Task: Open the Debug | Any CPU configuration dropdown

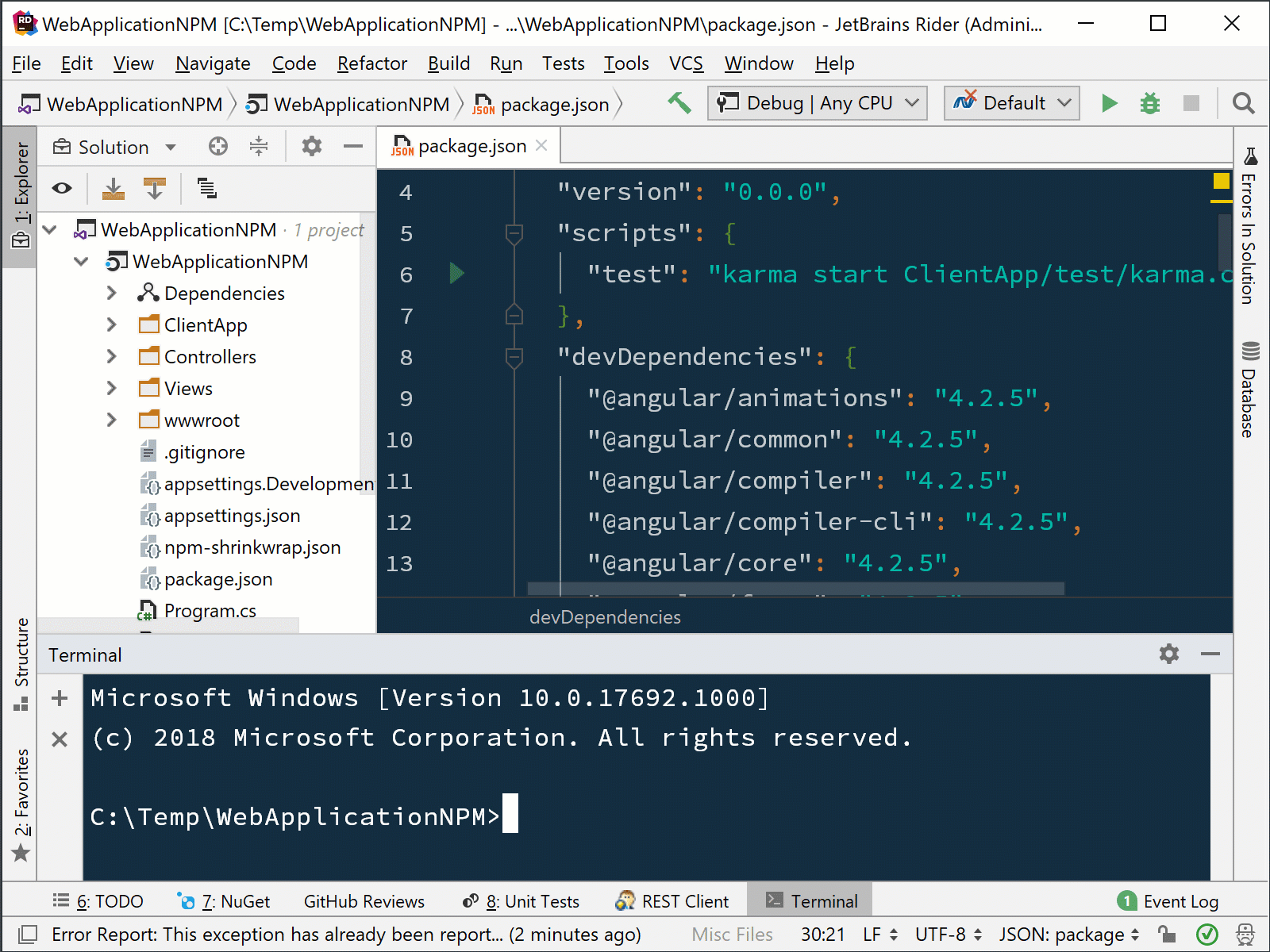Action: click(x=816, y=102)
